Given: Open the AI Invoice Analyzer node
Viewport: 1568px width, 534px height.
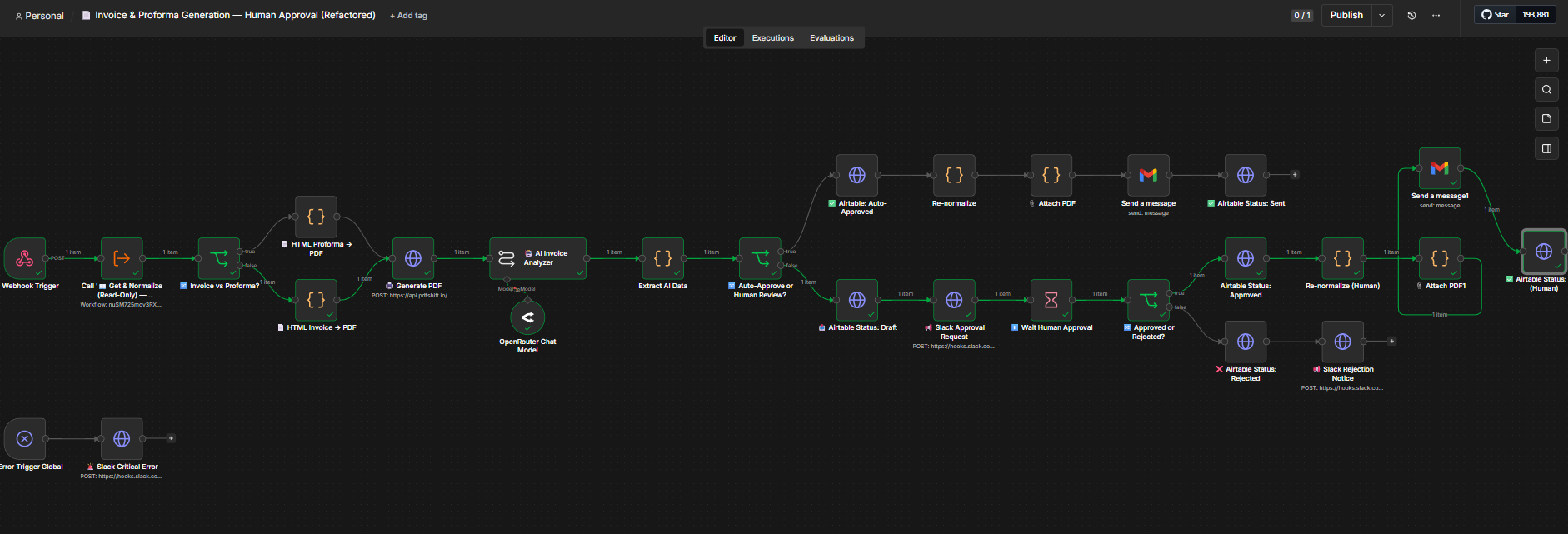Looking at the screenshot, I should click(x=537, y=258).
